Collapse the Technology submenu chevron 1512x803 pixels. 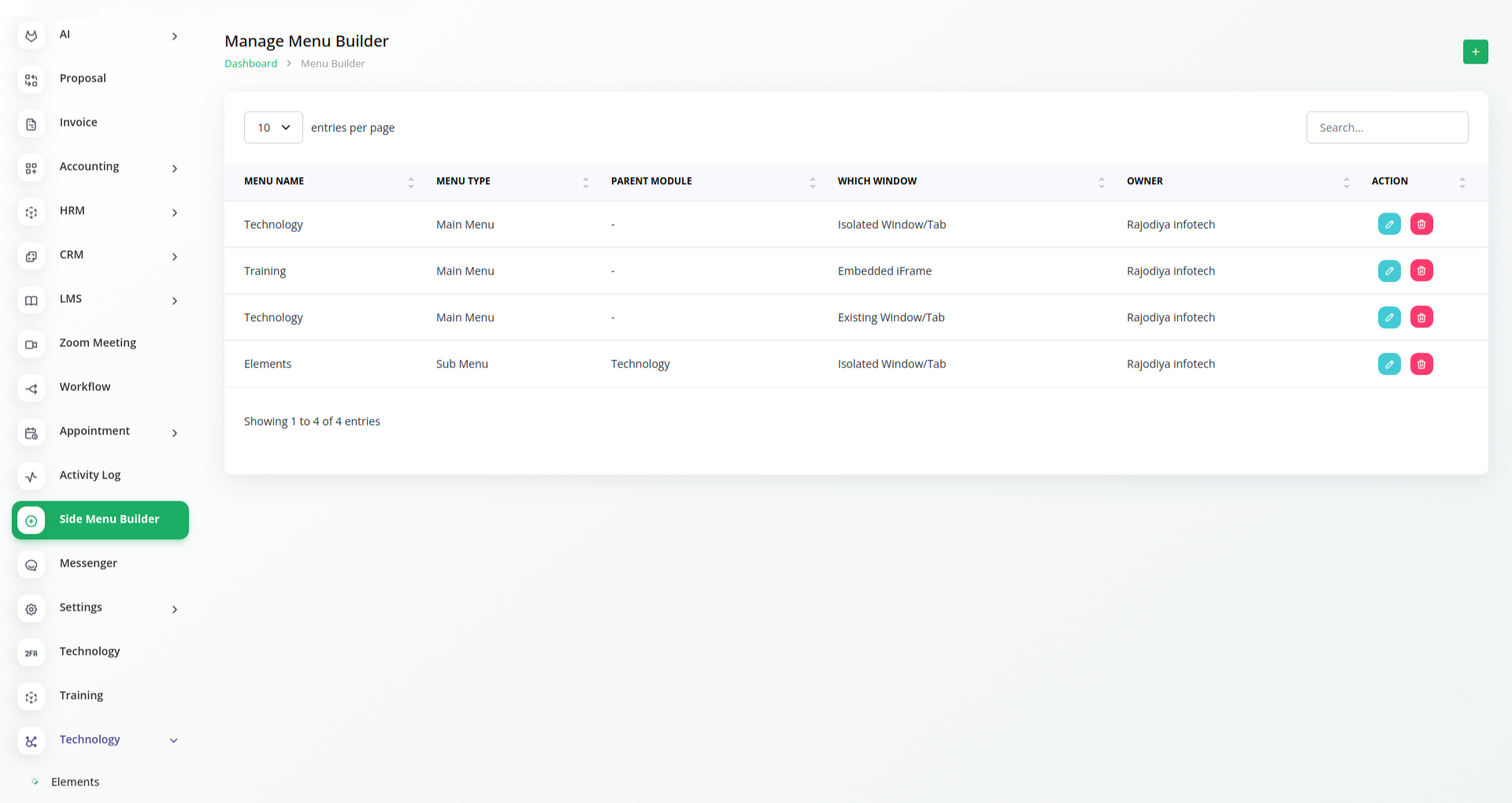pos(174,740)
